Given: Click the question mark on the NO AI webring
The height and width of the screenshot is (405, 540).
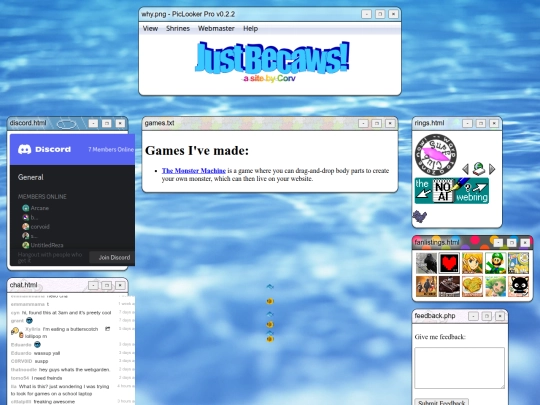Looking at the screenshot, I should [467, 188].
